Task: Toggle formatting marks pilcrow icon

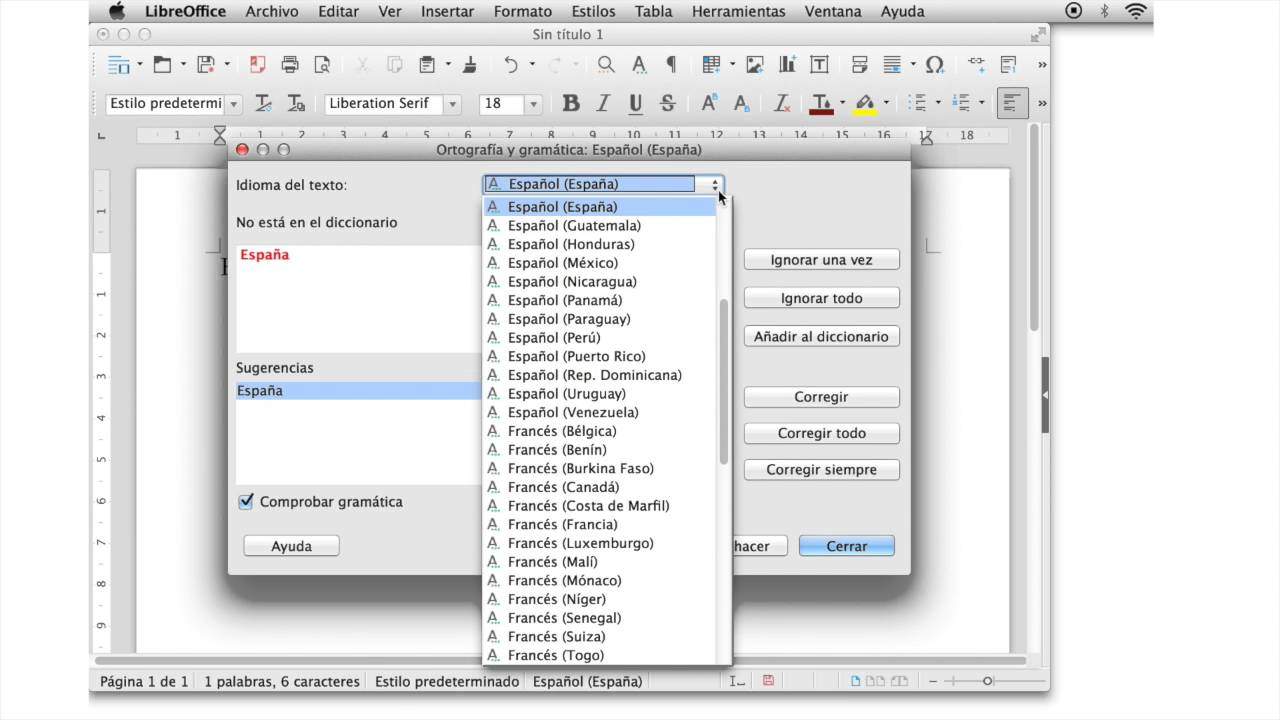Action: (x=671, y=65)
